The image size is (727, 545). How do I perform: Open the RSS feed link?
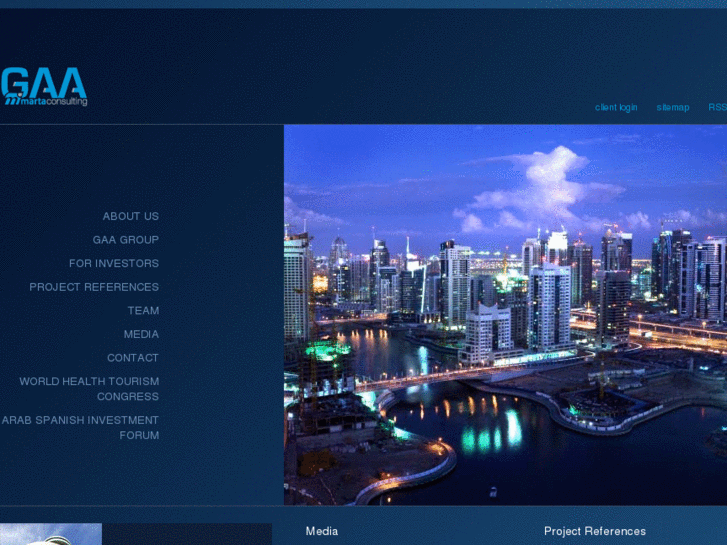(x=717, y=108)
